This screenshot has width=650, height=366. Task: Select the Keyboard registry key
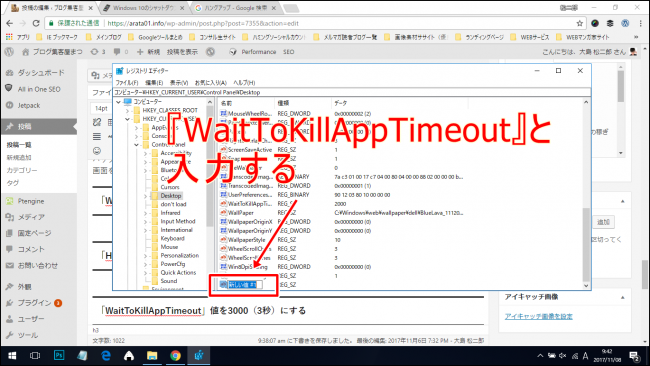click(172, 238)
